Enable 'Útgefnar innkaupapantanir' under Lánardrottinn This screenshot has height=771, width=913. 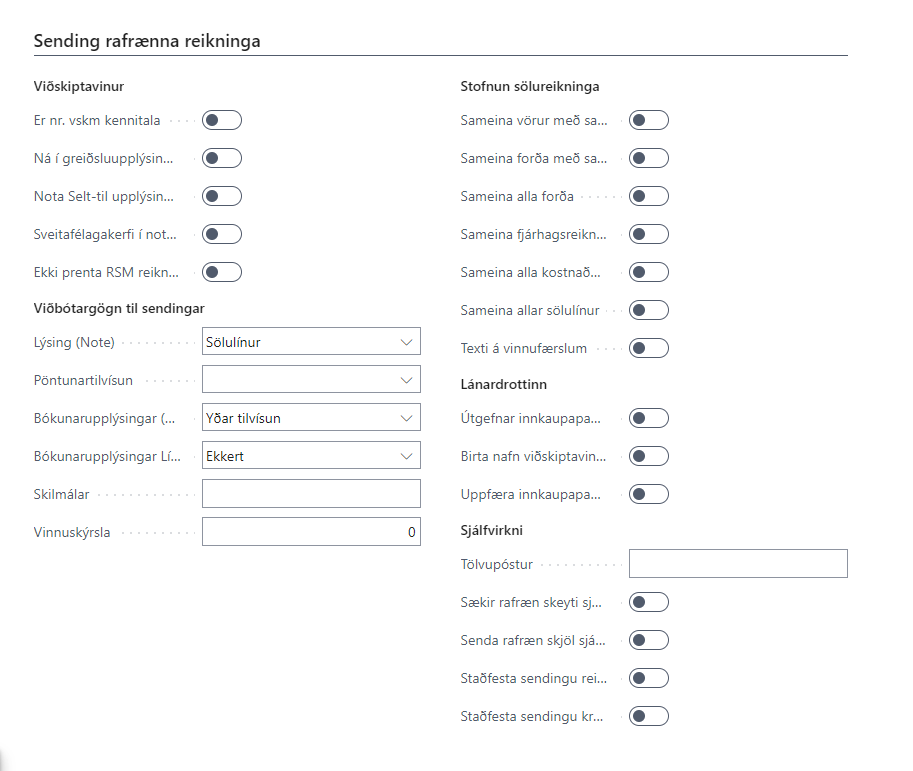[648, 418]
